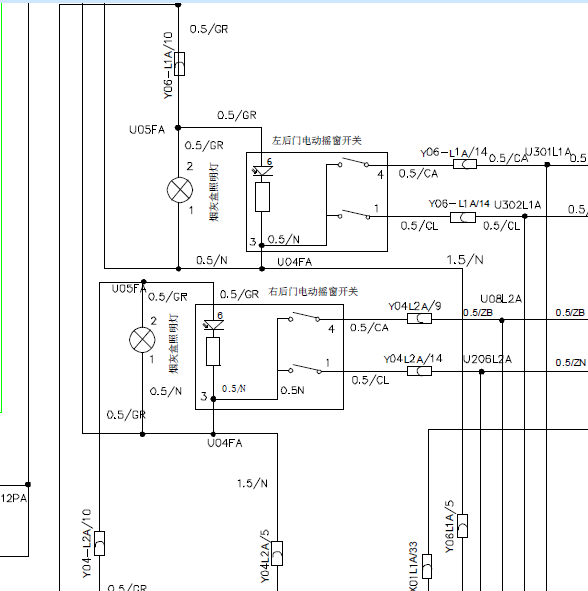588x591 pixels.
Task: Click the junction dot under U301L1A
Action: pyautogui.click(x=547, y=165)
